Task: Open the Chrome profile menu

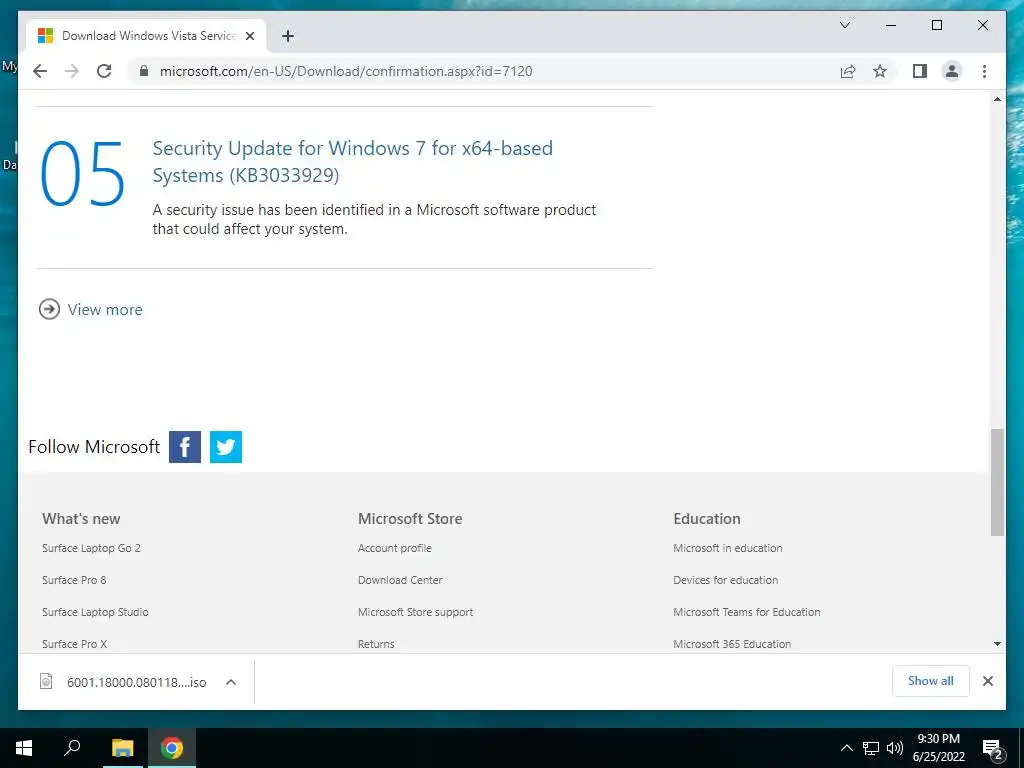Action: pyautogui.click(x=952, y=71)
